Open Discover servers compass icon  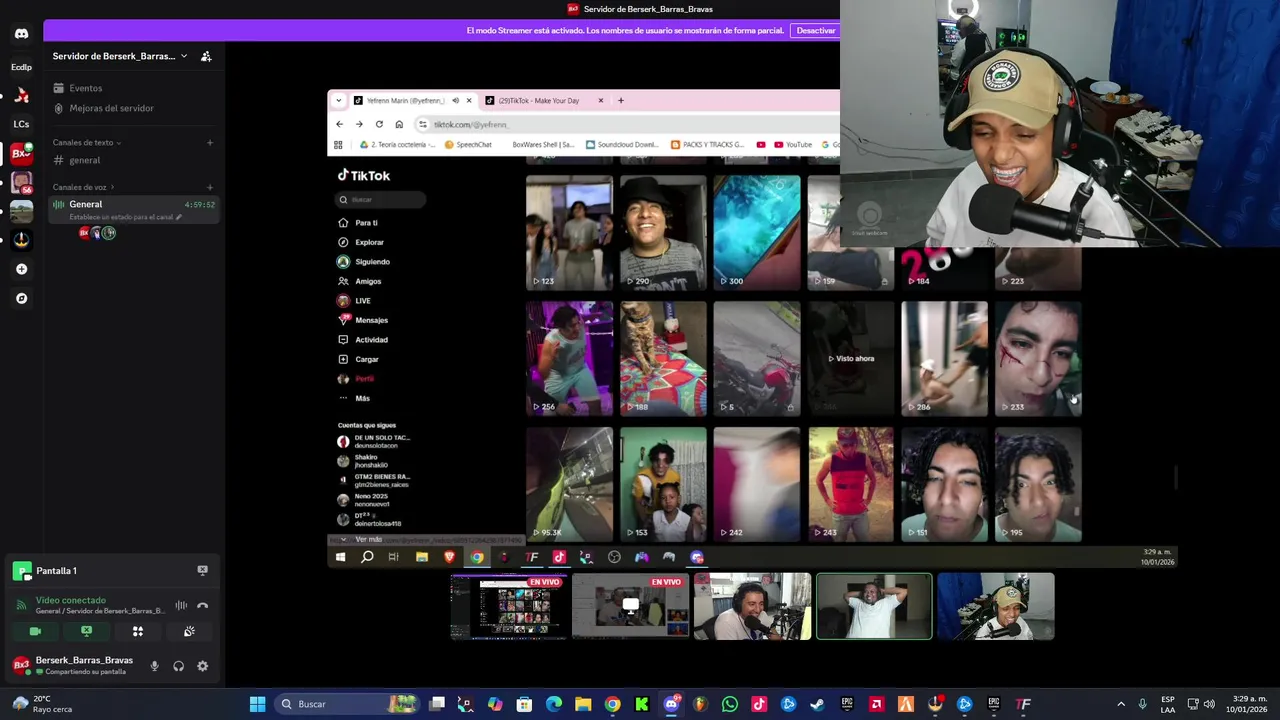pos(21,298)
